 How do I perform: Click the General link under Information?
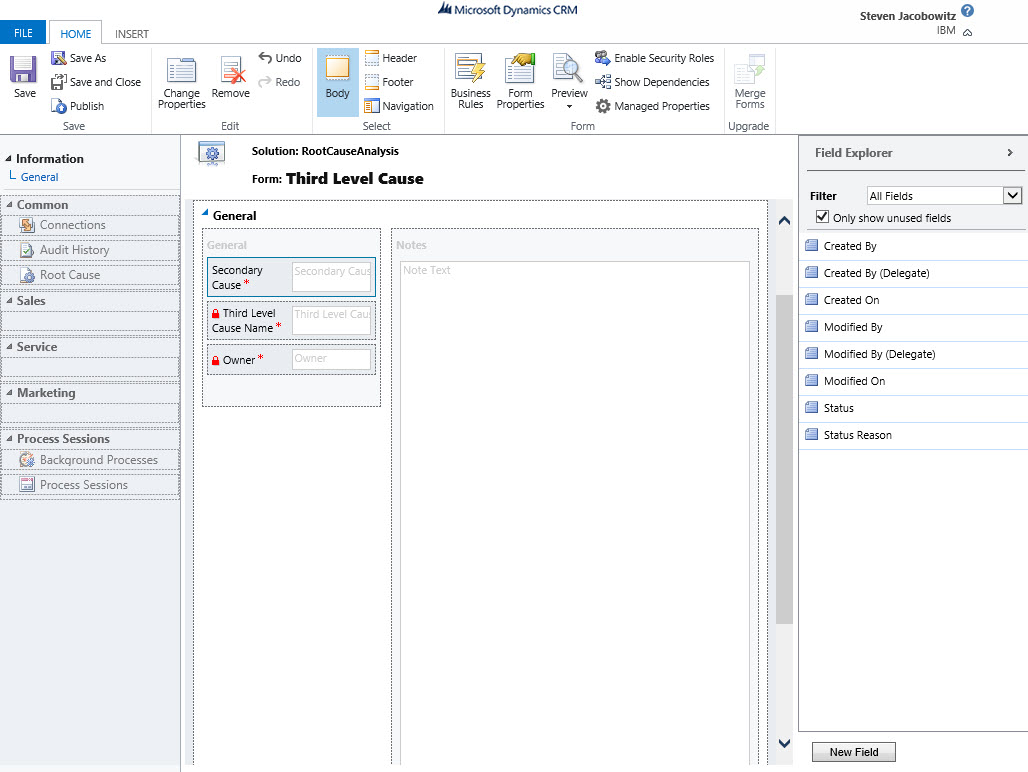tap(40, 177)
